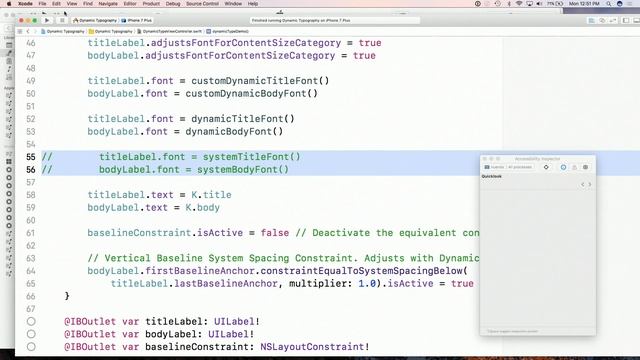Choose the target host in Accessibility Inspector
640x360 pixels.
[494, 167]
